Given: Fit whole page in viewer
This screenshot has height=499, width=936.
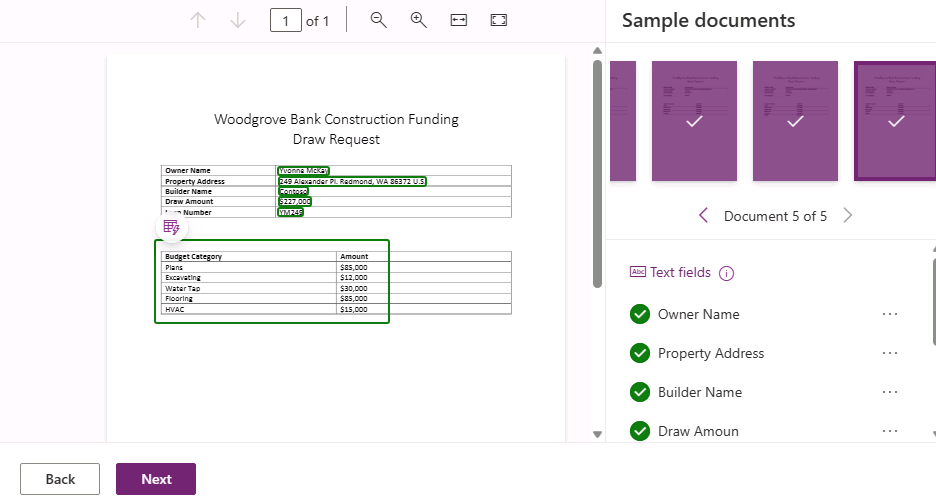Looking at the screenshot, I should click(498, 20).
